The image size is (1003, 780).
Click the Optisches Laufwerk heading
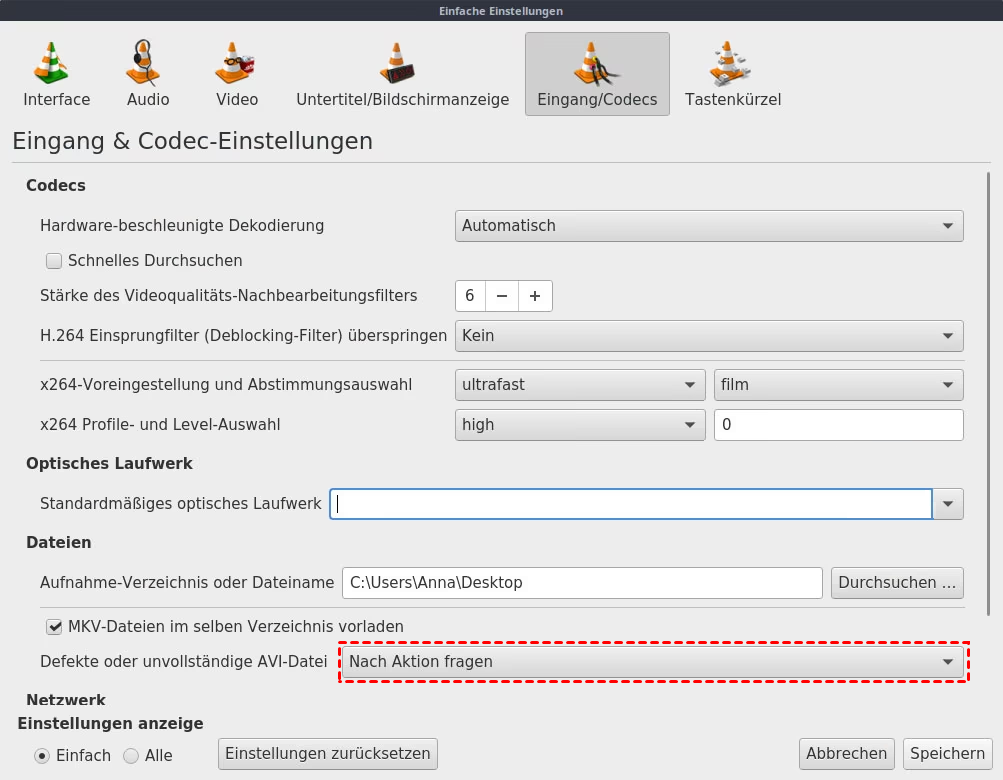109,464
